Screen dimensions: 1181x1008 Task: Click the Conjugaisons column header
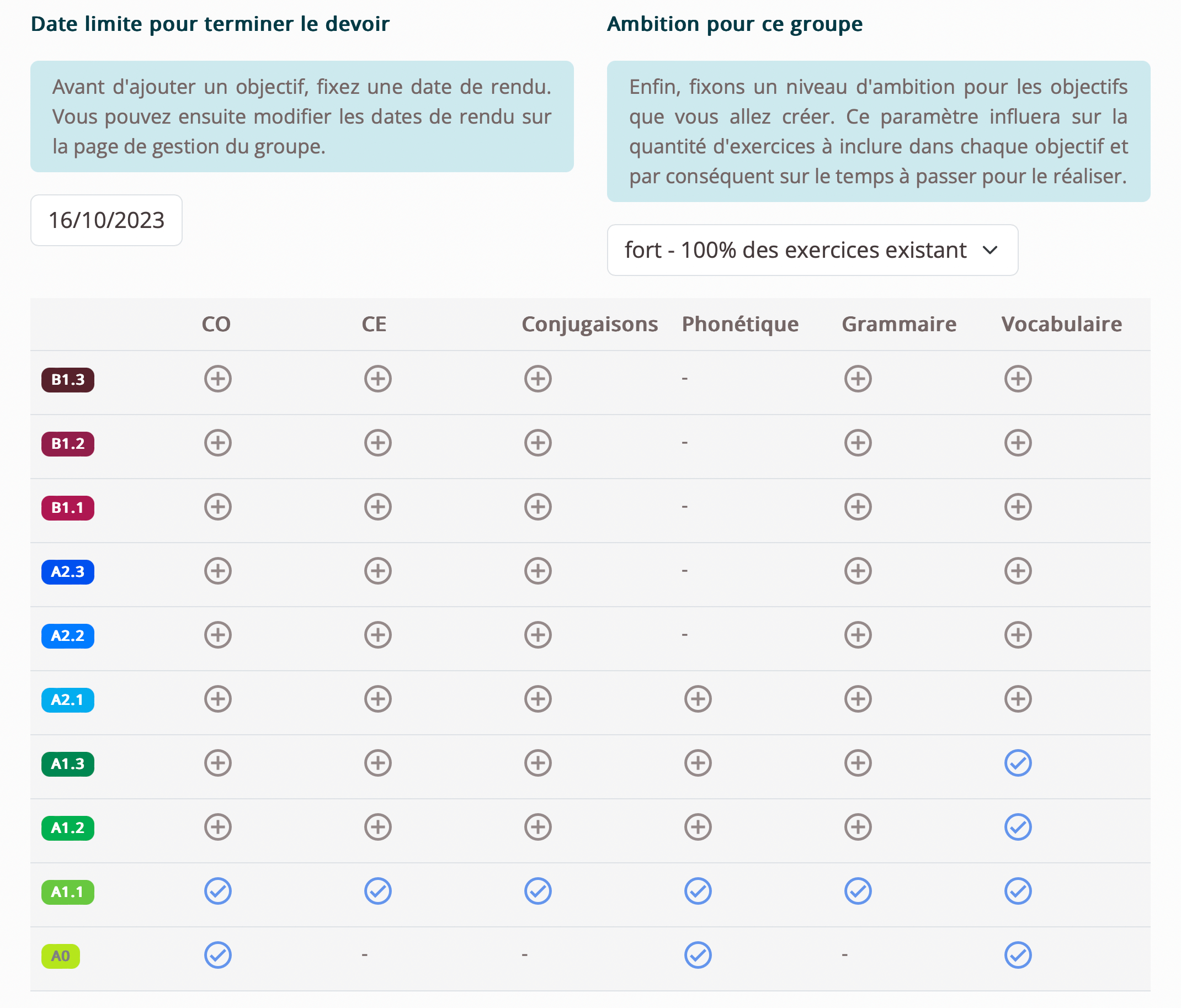click(x=589, y=324)
